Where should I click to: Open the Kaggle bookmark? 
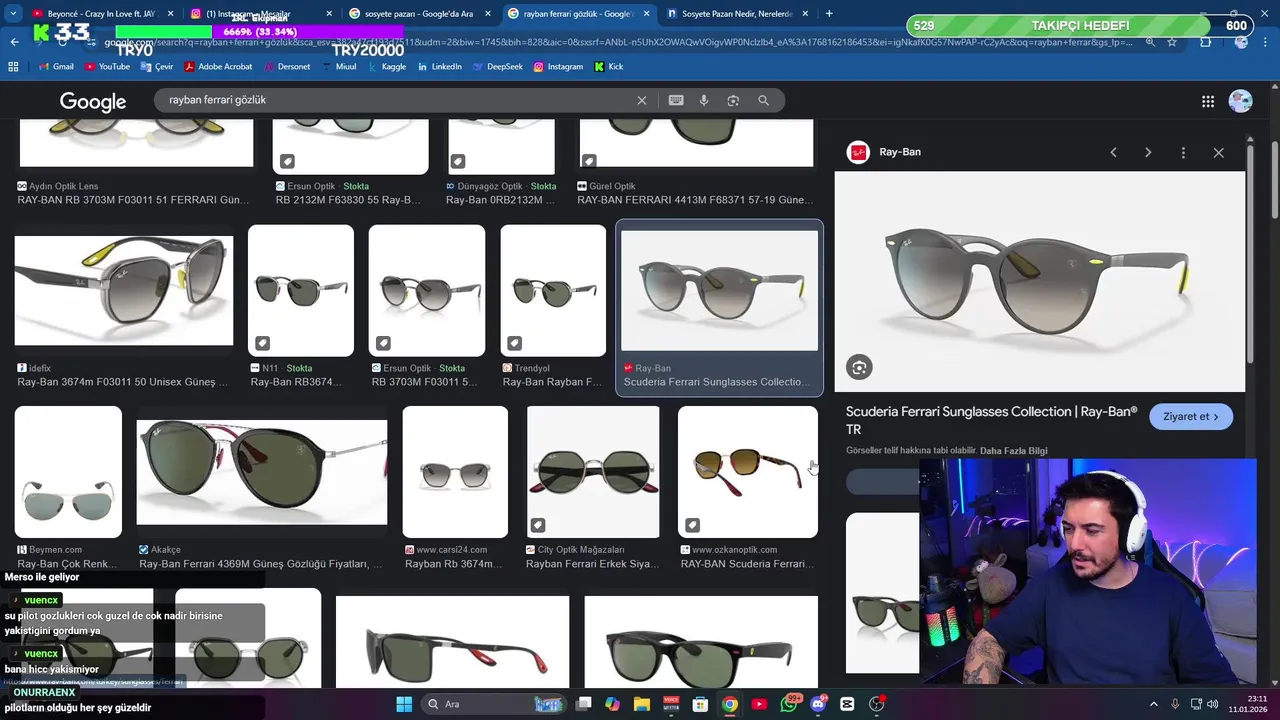(x=387, y=67)
